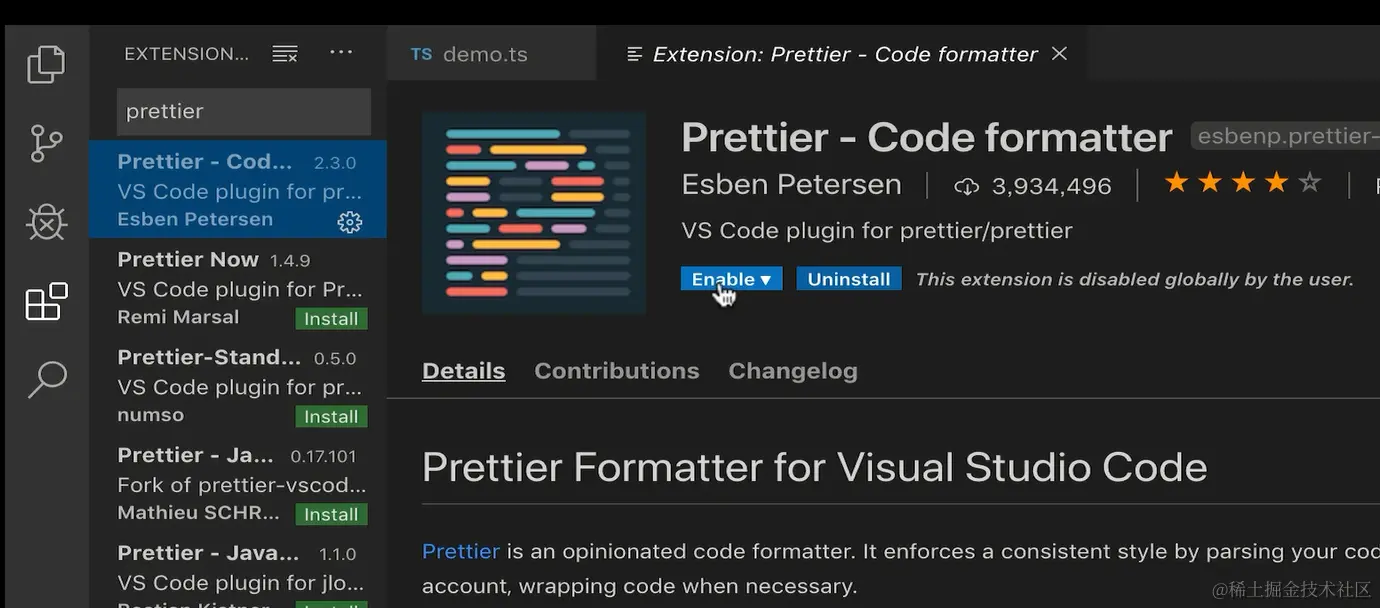Clear extensions search results icon
This screenshot has height=608, width=1380.
click(285, 54)
